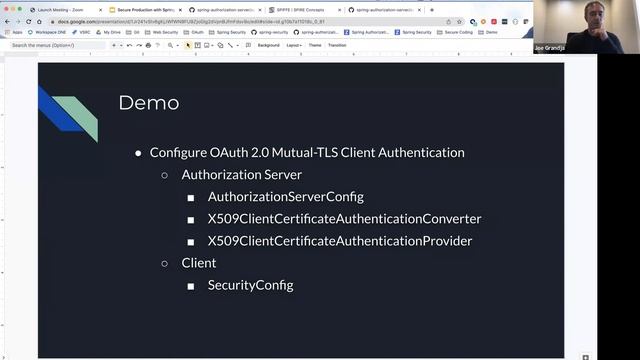The height and width of the screenshot is (360, 640).
Task: Click Joe Grandja's video thumbnail
Action: [x=586, y=27]
